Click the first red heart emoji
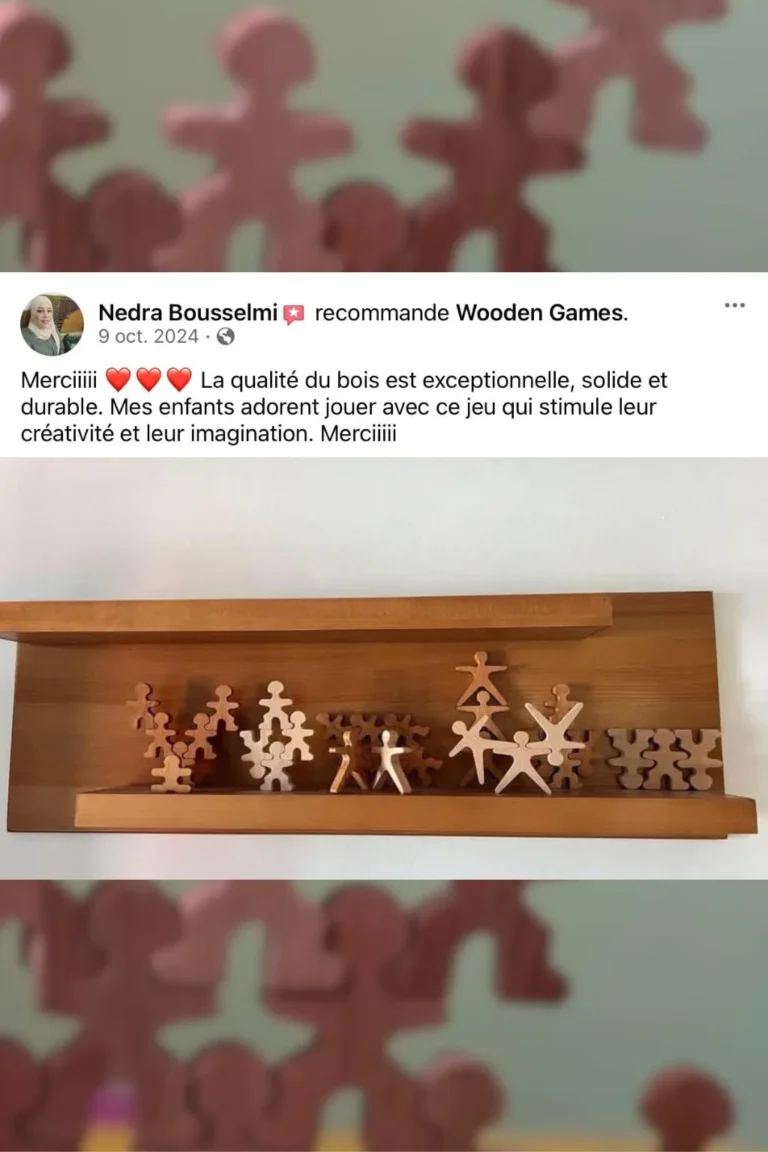Screen dimensions: 768x1152 click(x=118, y=380)
